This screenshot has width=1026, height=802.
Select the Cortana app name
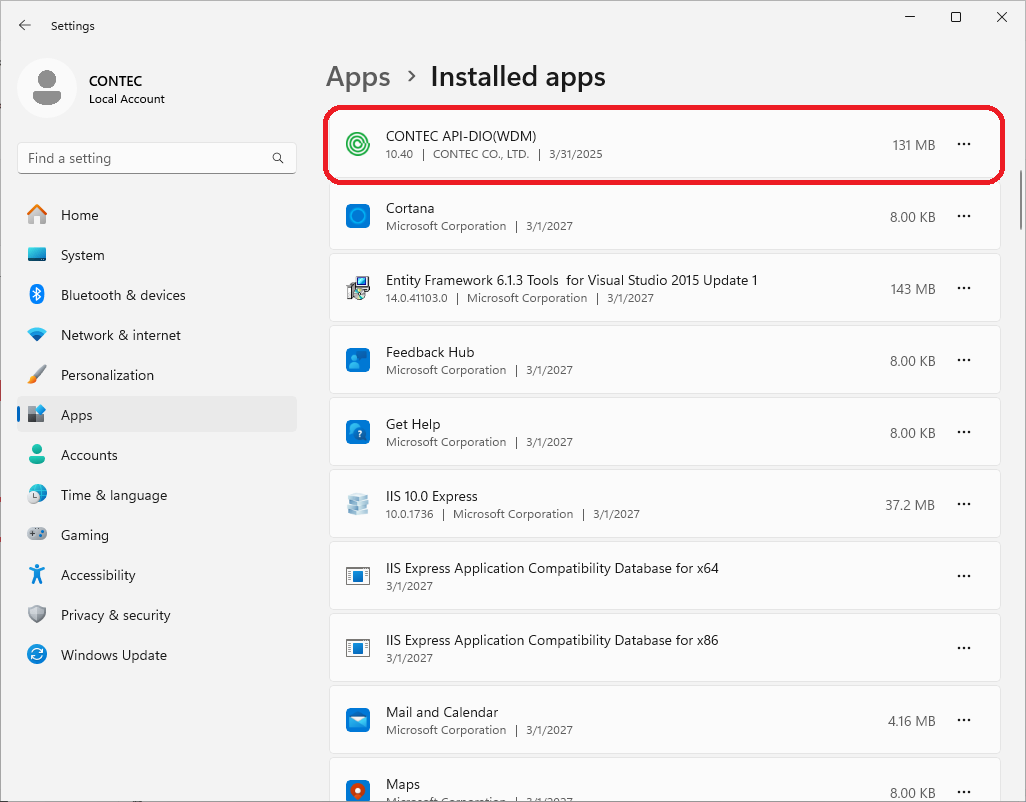tap(410, 208)
